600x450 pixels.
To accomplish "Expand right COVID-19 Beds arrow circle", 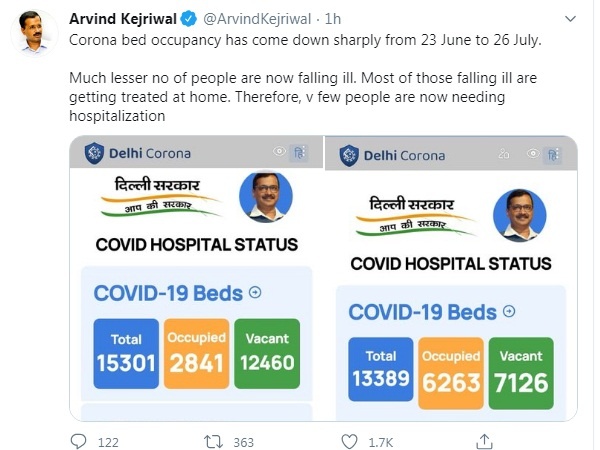I will [509, 311].
